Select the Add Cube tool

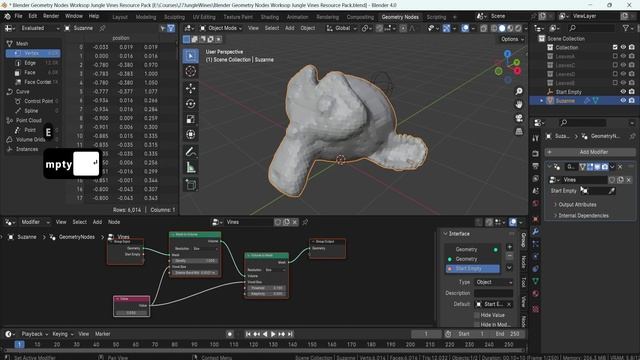point(191,185)
